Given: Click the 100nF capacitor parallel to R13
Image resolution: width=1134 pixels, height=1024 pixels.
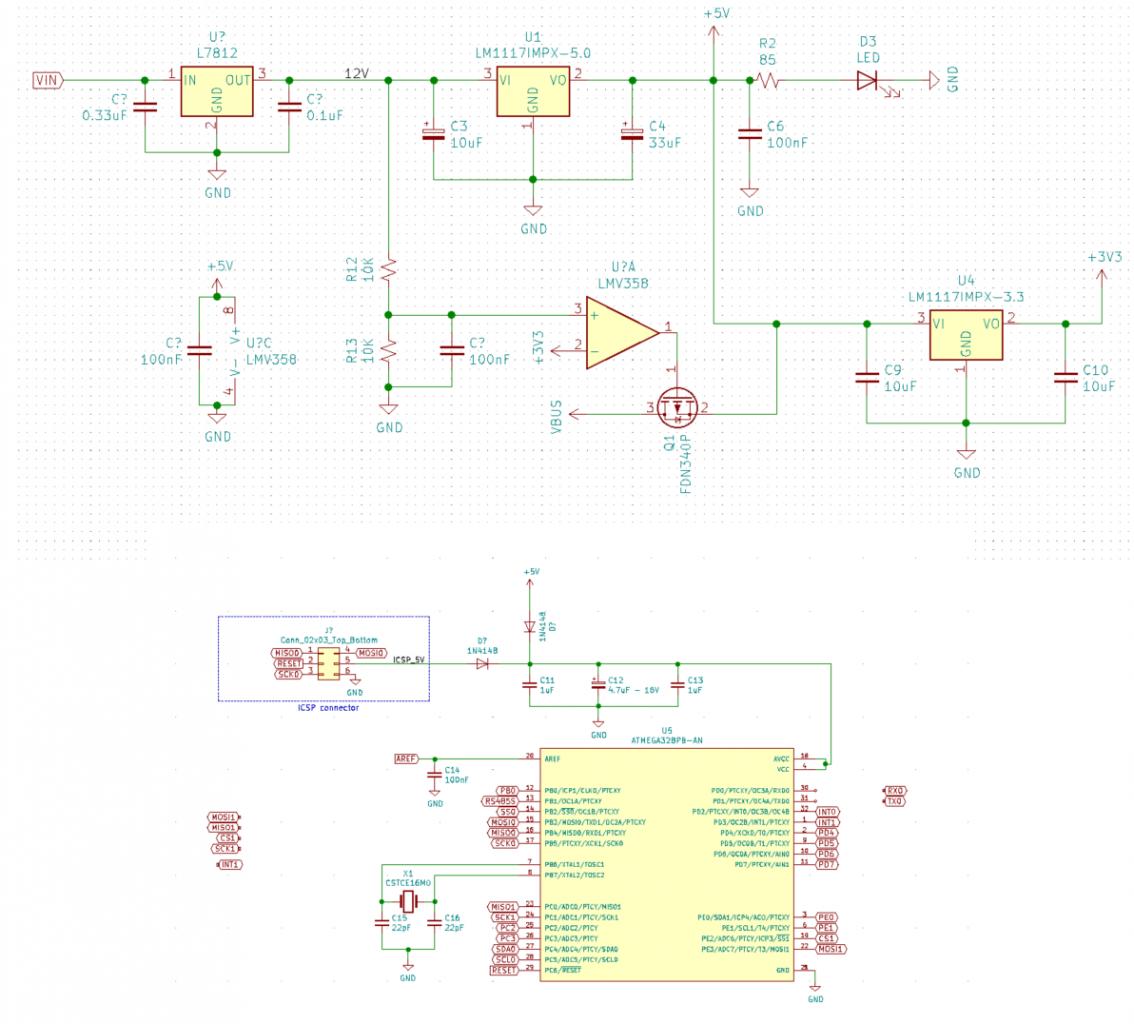Looking at the screenshot, I should 452,351.
